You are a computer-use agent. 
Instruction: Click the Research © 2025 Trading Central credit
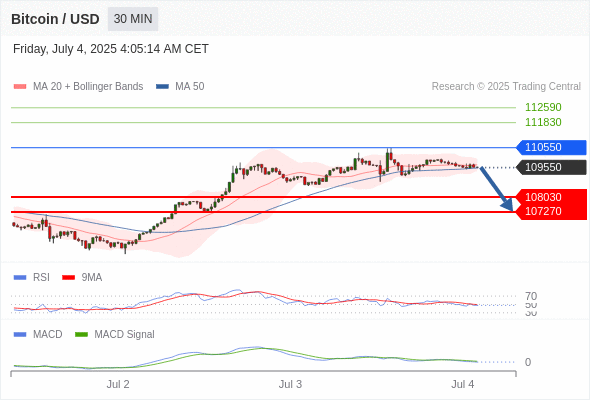(506, 87)
